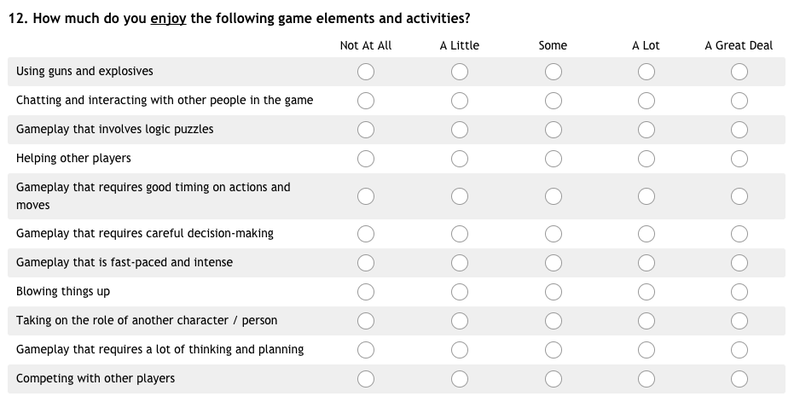Choose 'A Little' for Chatting and interacting with people

point(459,100)
